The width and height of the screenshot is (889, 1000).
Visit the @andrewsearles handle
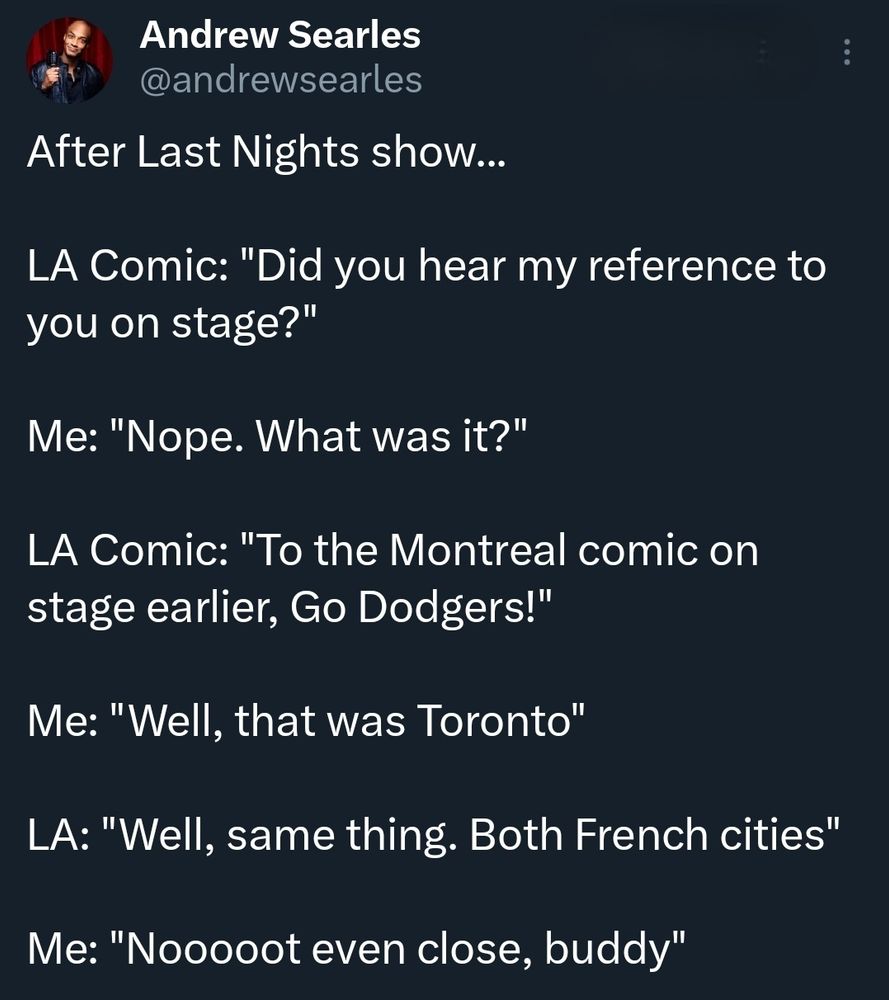[x=281, y=80]
